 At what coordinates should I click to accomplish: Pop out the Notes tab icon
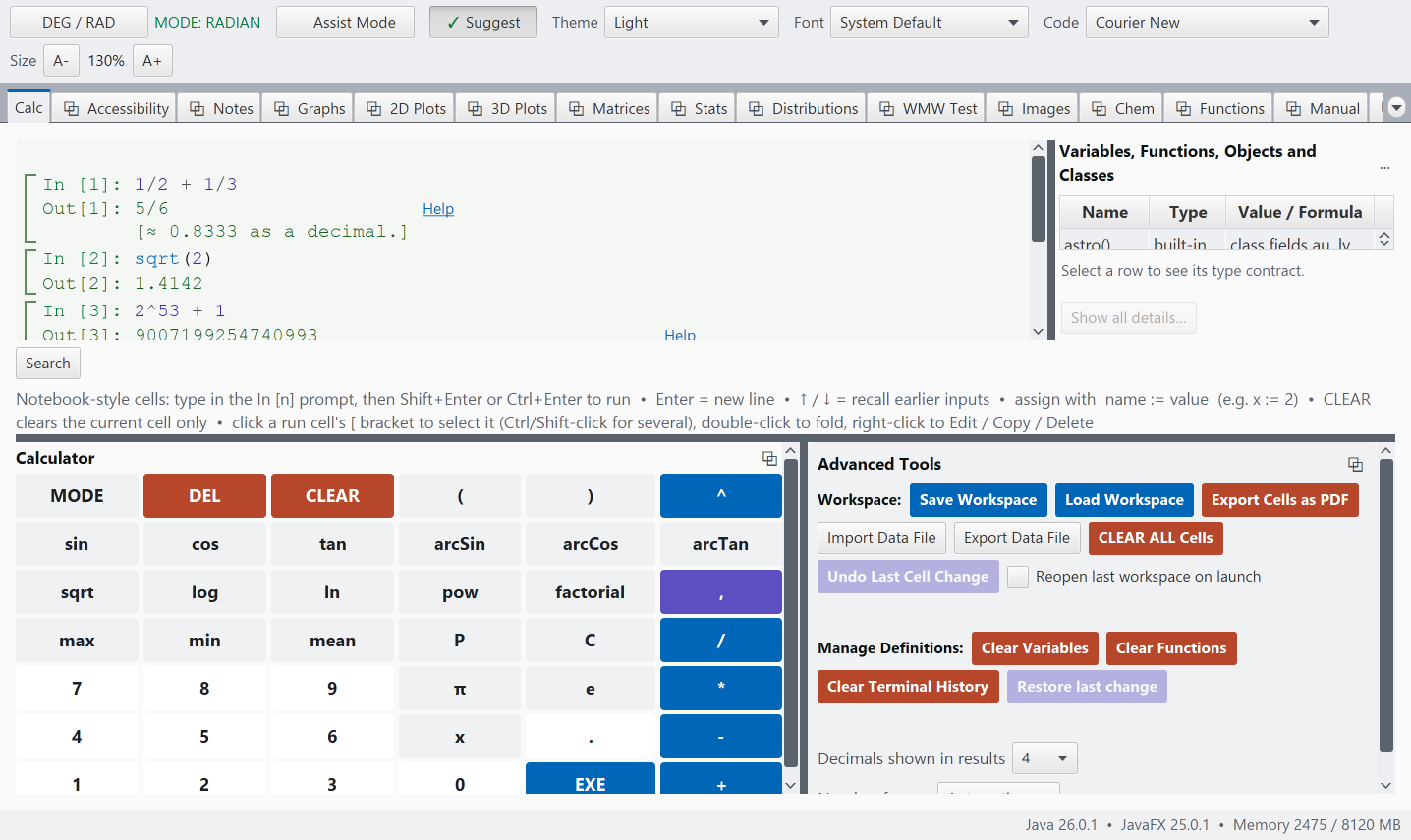(197, 108)
